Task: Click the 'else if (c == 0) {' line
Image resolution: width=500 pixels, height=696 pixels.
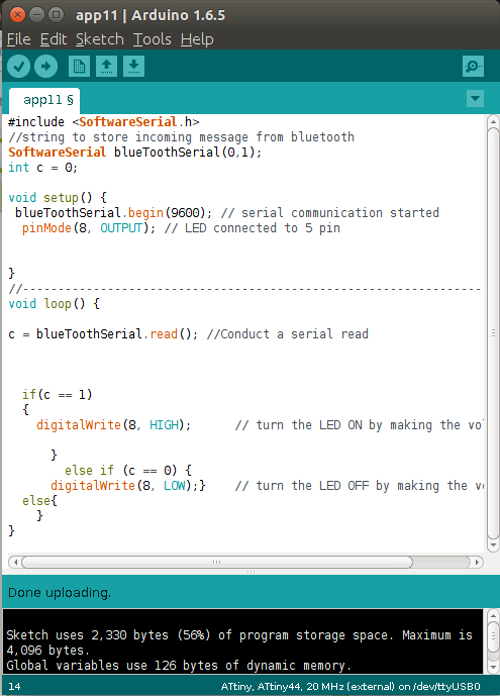Action: (x=128, y=470)
